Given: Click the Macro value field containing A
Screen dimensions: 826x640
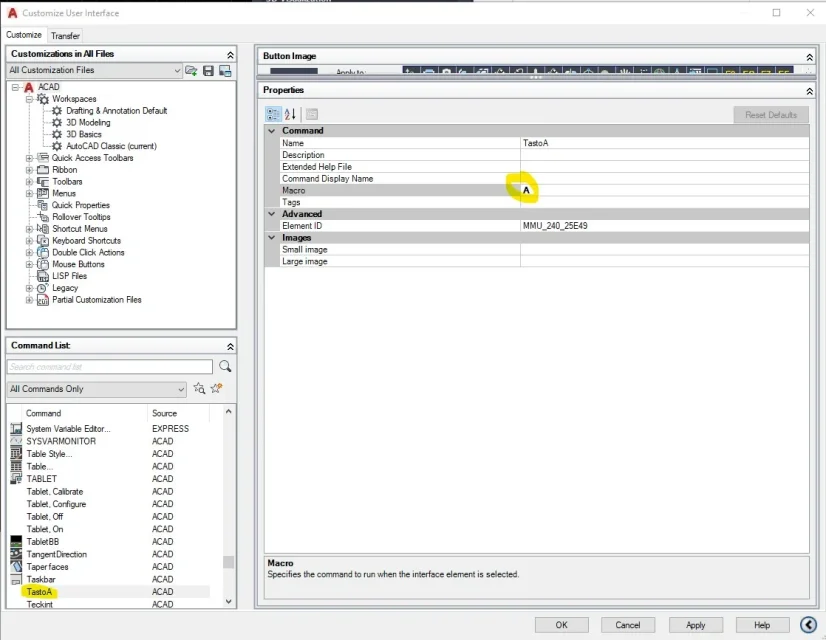Looking at the screenshot, I should (x=664, y=190).
